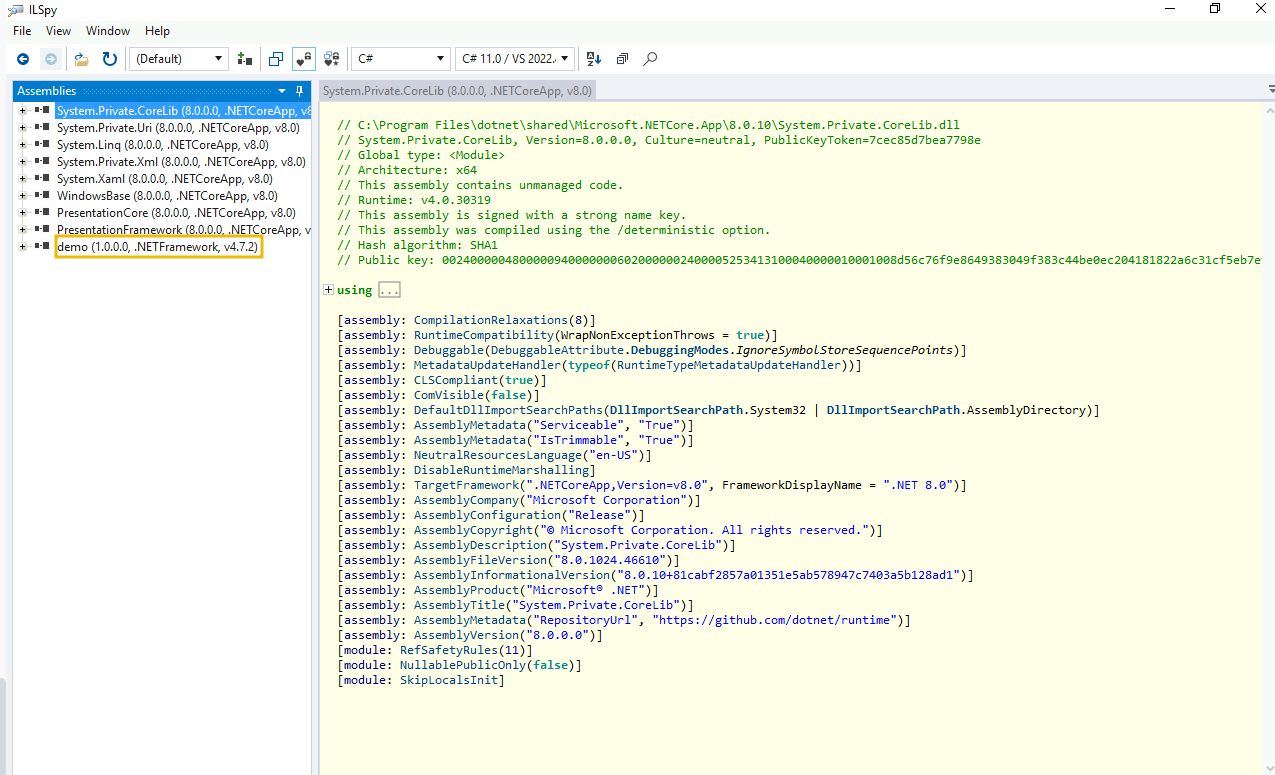Click the DebuggingModes type reference
The width and height of the screenshot is (1275, 775).
coord(679,350)
